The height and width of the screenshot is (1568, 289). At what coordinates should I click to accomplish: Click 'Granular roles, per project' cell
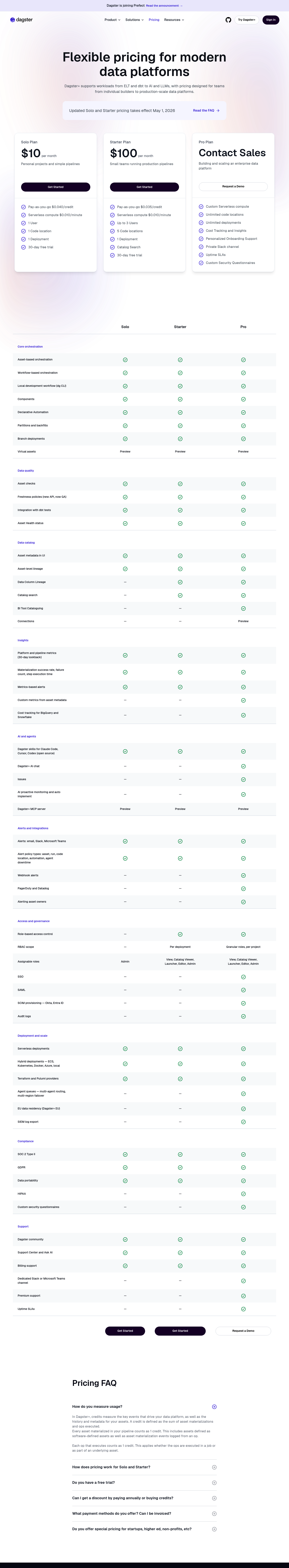pyautogui.click(x=243, y=947)
